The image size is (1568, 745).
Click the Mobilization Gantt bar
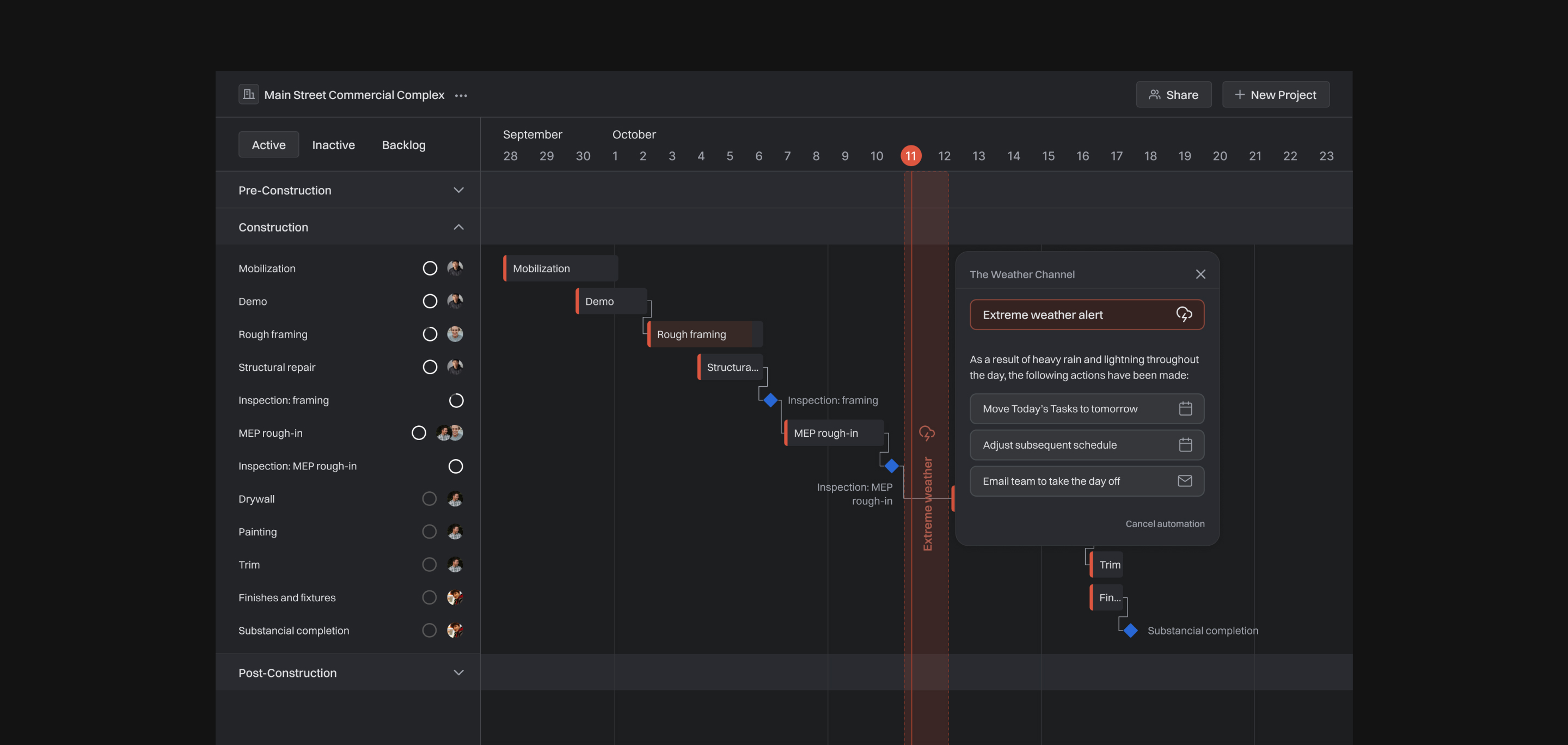coord(561,268)
